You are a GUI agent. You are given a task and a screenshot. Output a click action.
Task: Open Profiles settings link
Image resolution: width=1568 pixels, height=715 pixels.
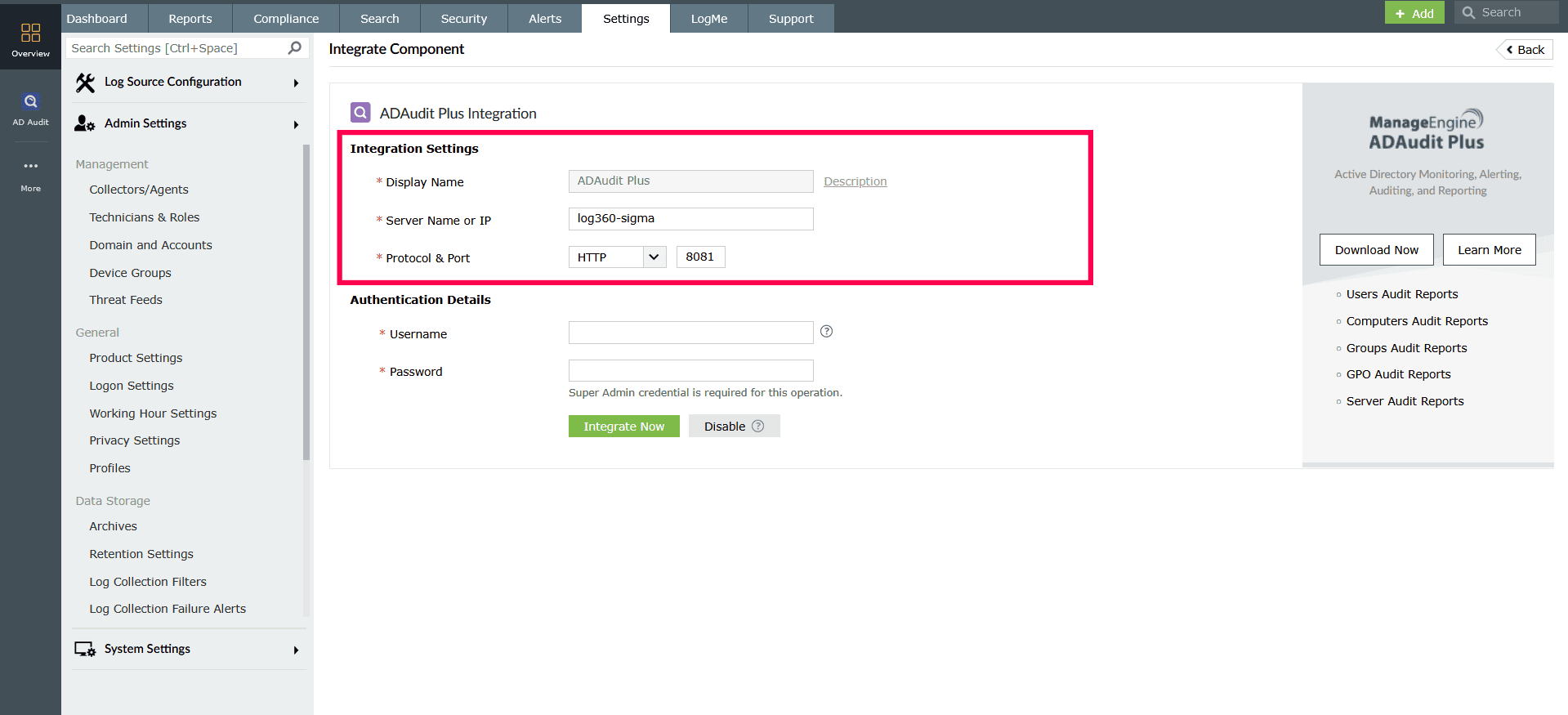pyautogui.click(x=110, y=468)
